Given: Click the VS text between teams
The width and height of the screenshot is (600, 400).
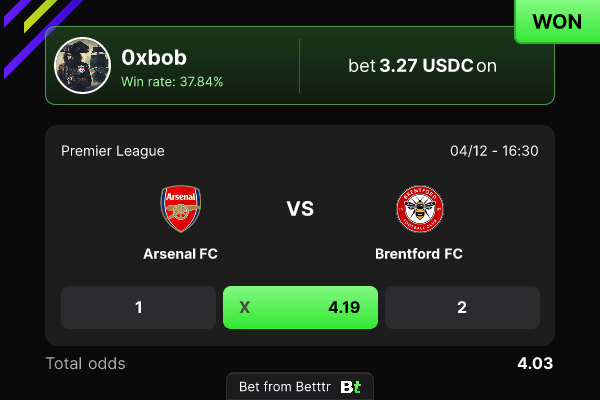Looking at the screenshot, I should pyautogui.click(x=300, y=209).
